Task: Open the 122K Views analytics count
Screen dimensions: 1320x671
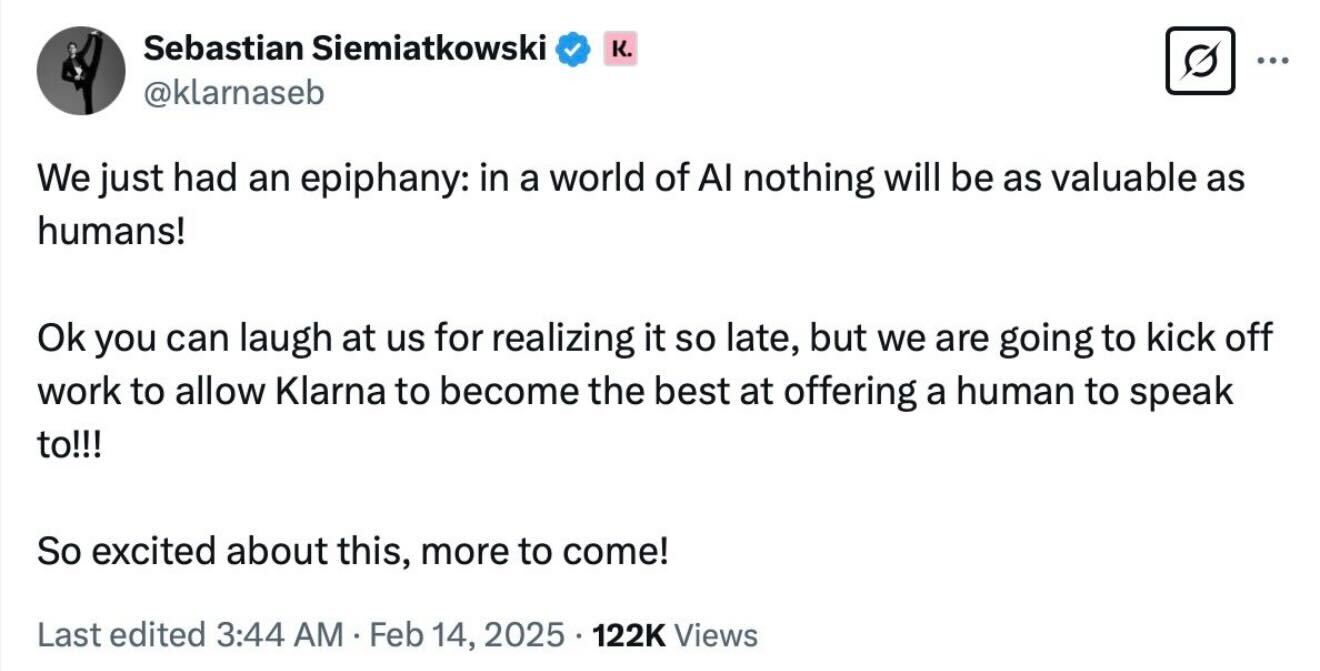Action: (630, 635)
